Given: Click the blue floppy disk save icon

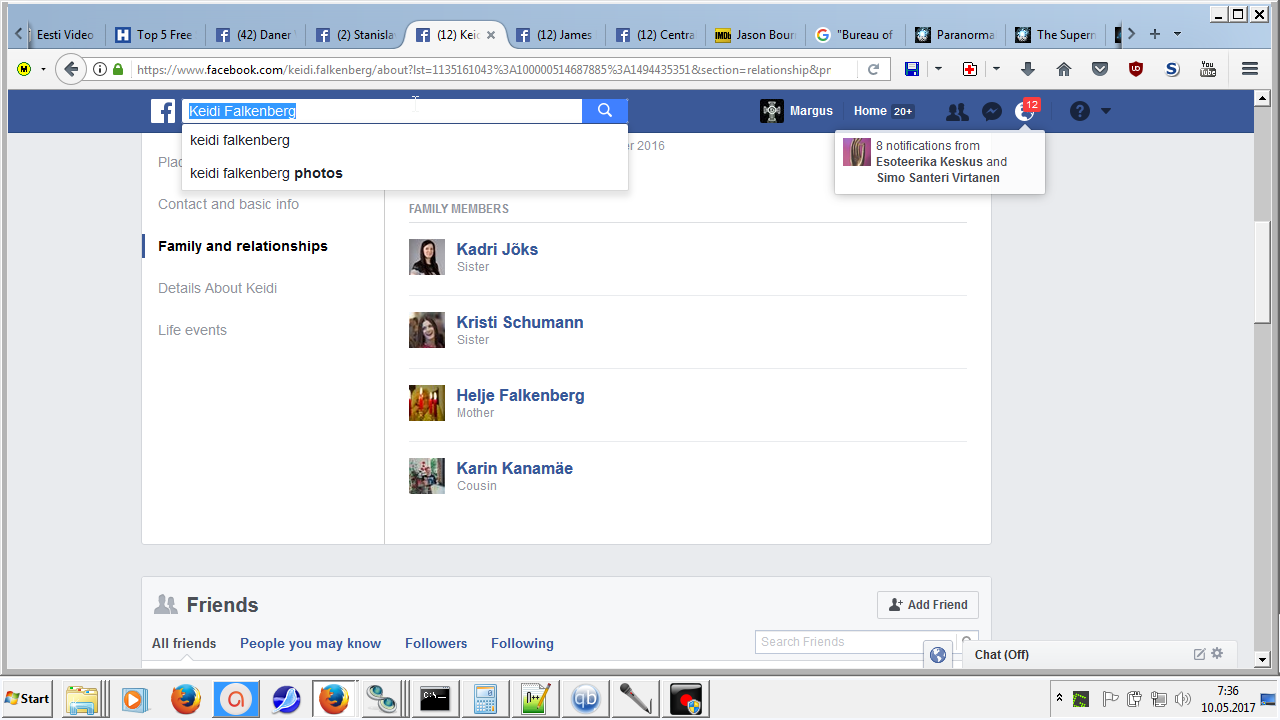Looking at the screenshot, I should pyautogui.click(x=912, y=69).
